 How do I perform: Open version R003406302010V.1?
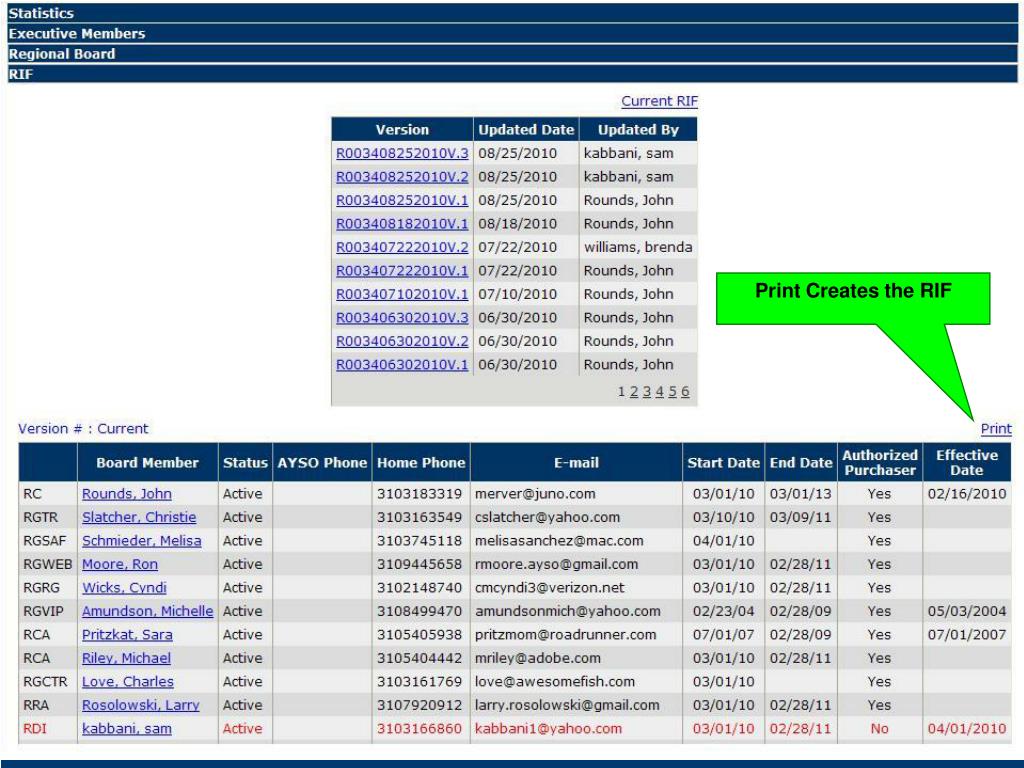click(402, 365)
